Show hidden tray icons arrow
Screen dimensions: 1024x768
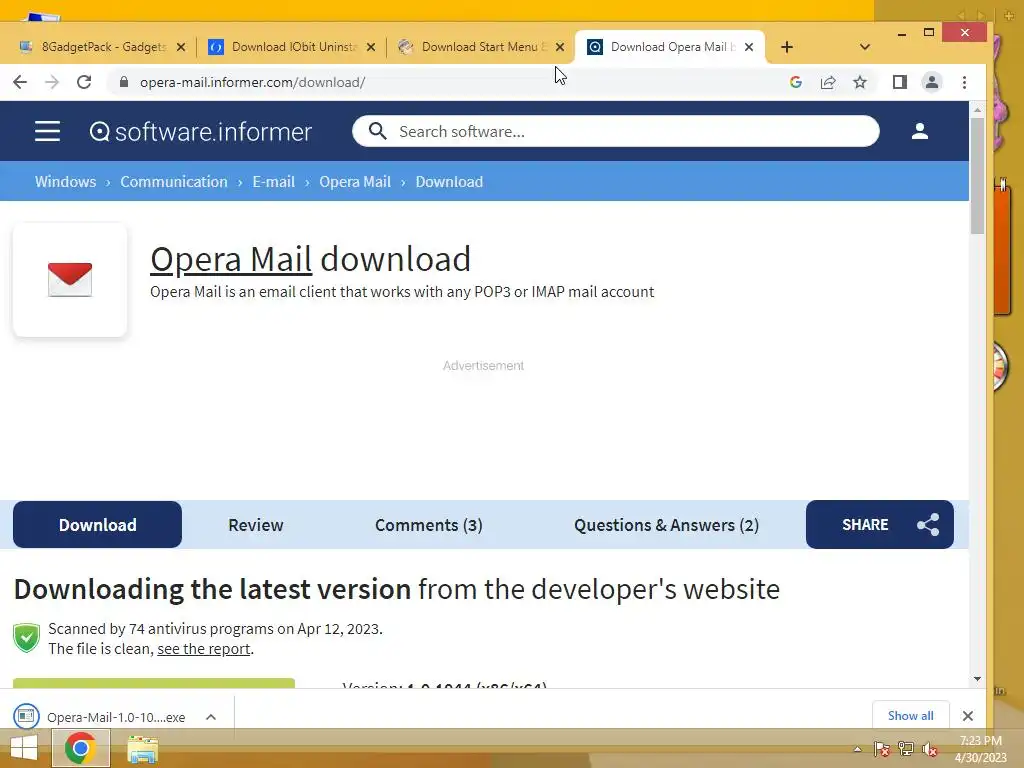pos(857,749)
